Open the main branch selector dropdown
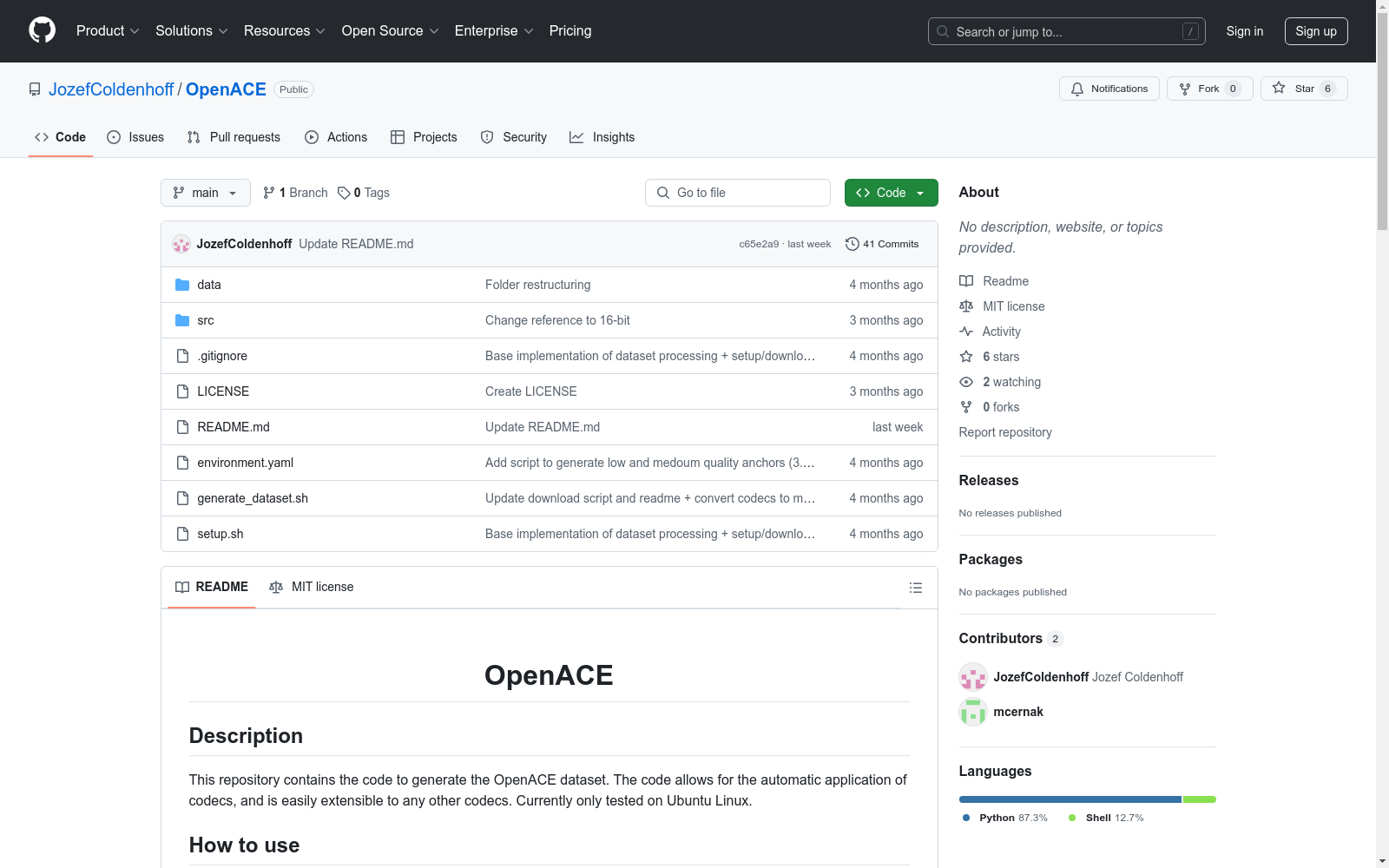Viewport: 1389px width, 868px height. [x=206, y=193]
